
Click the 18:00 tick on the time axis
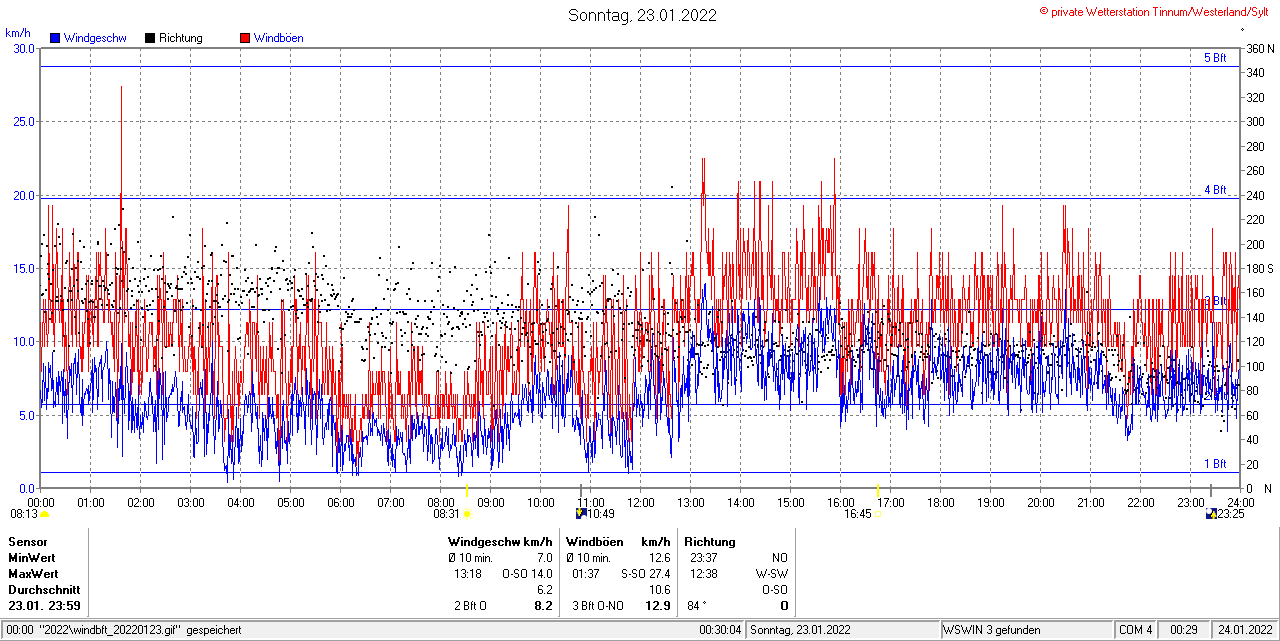click(x=940, y=502)
